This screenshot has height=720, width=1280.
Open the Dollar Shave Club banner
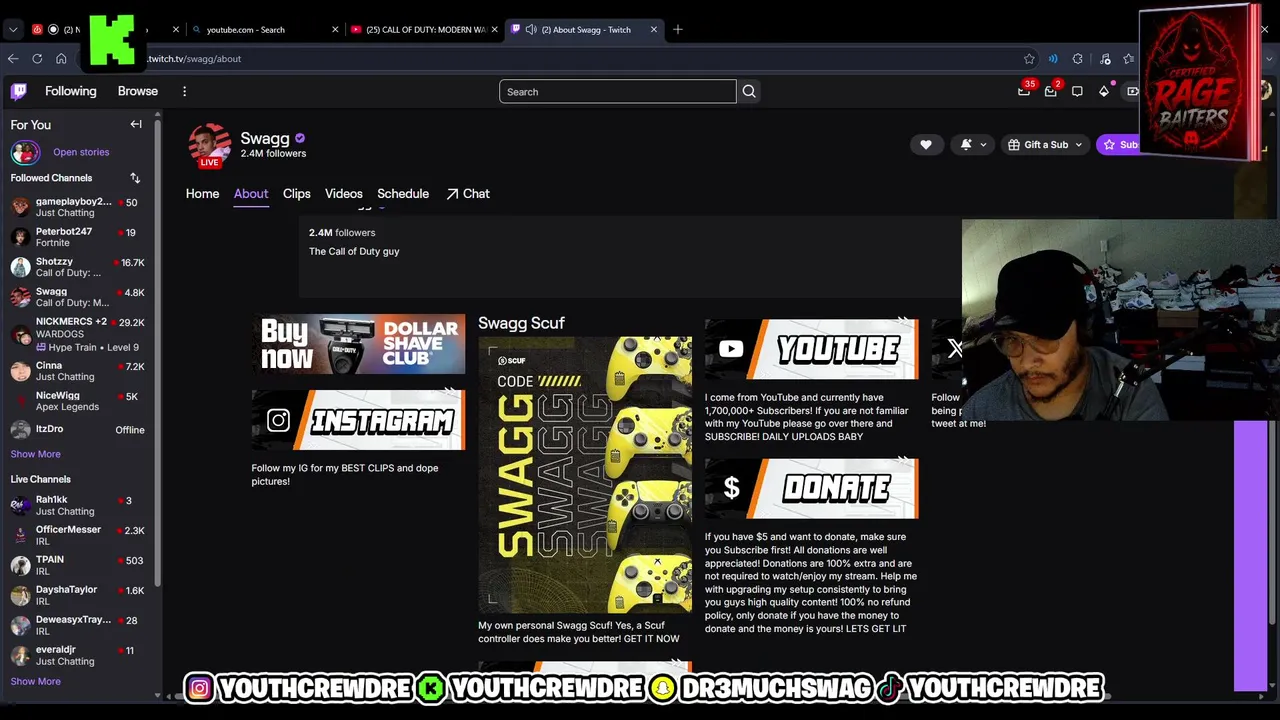[358, 344]
